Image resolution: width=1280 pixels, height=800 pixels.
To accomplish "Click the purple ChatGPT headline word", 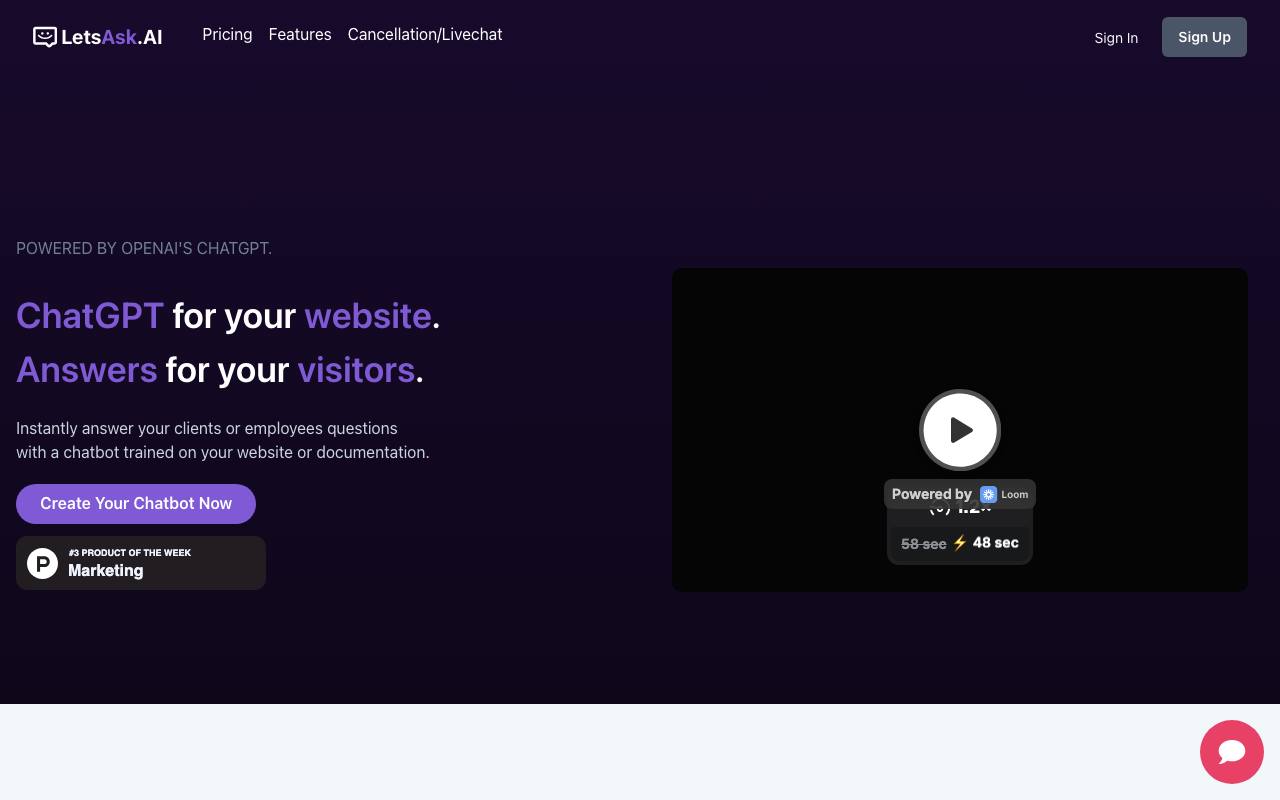I will coord(90,316).
